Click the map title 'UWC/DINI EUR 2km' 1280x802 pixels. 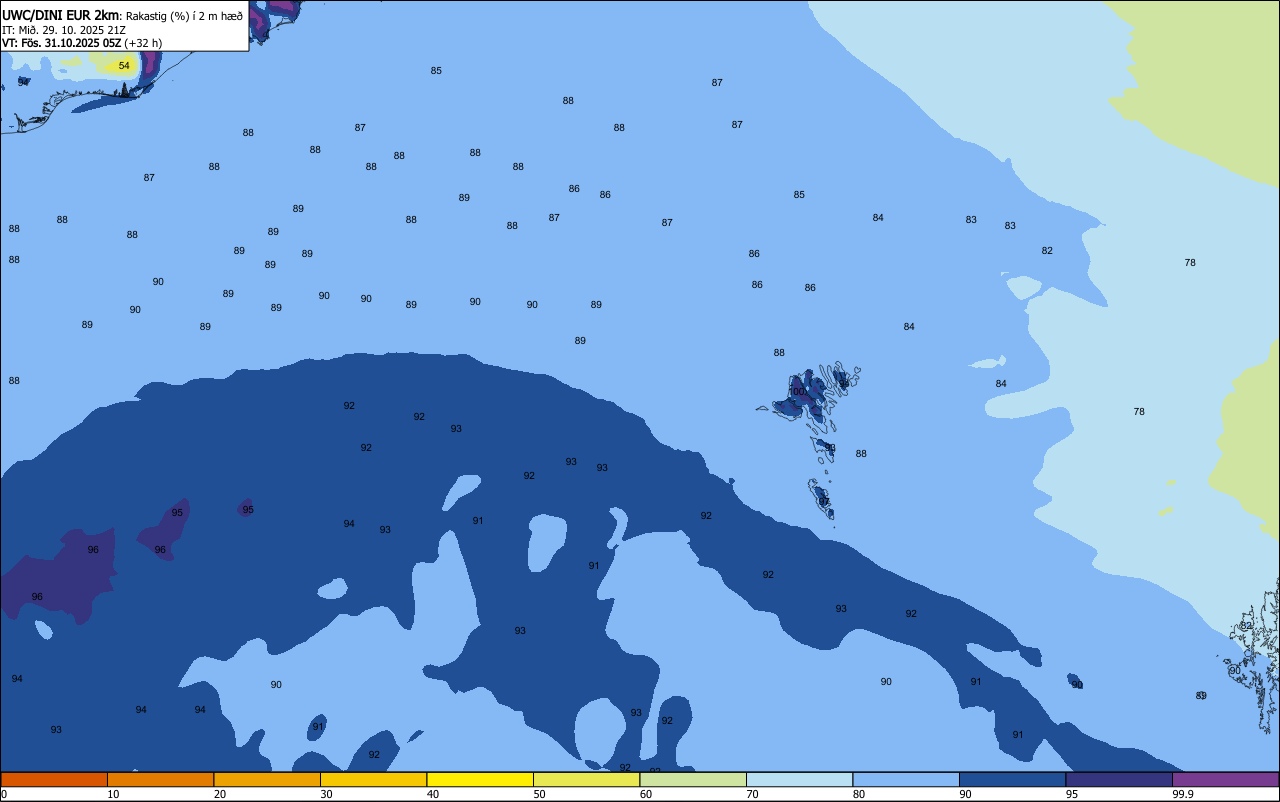click(60, 15)
